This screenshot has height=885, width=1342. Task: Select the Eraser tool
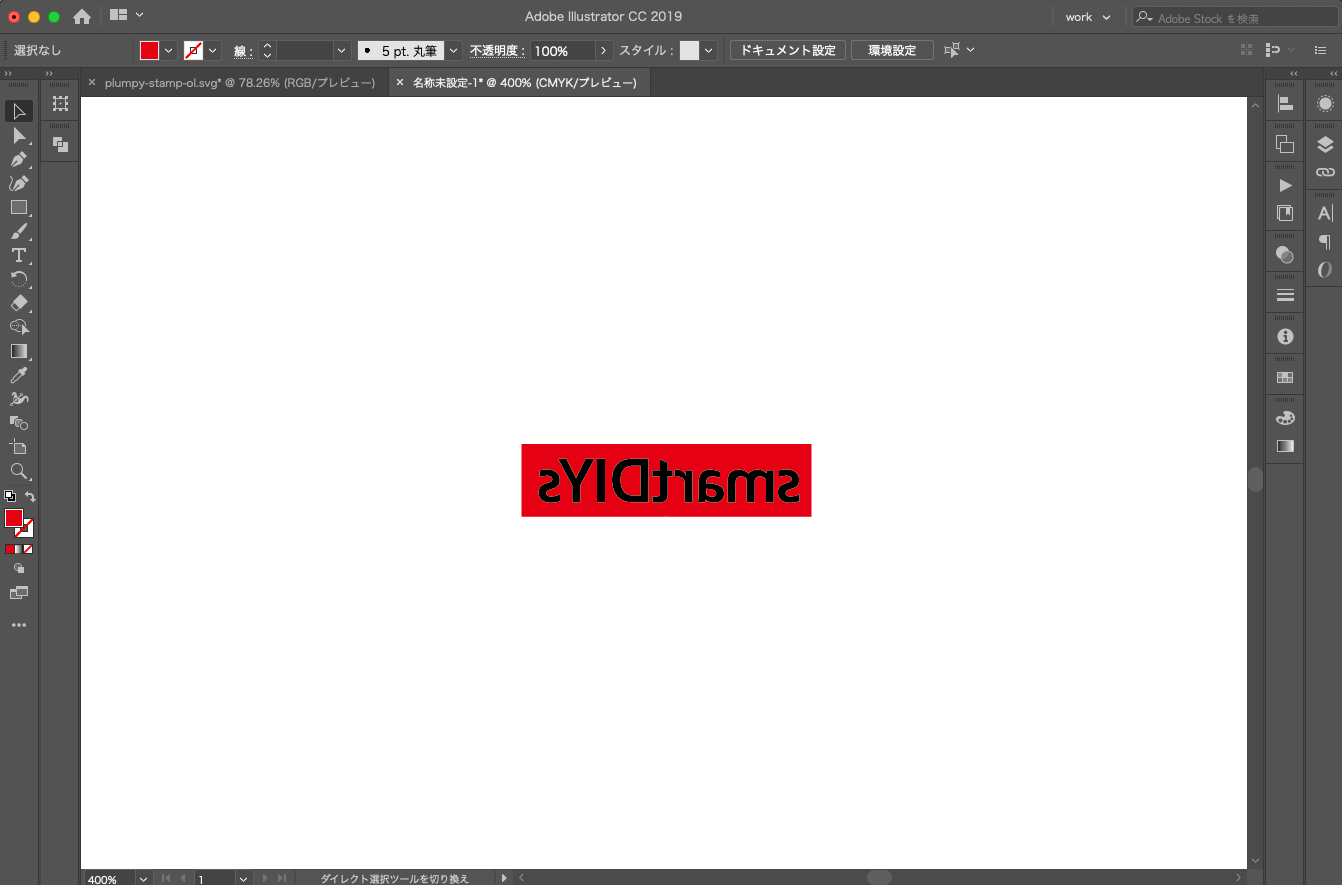(x=19, y=303)
